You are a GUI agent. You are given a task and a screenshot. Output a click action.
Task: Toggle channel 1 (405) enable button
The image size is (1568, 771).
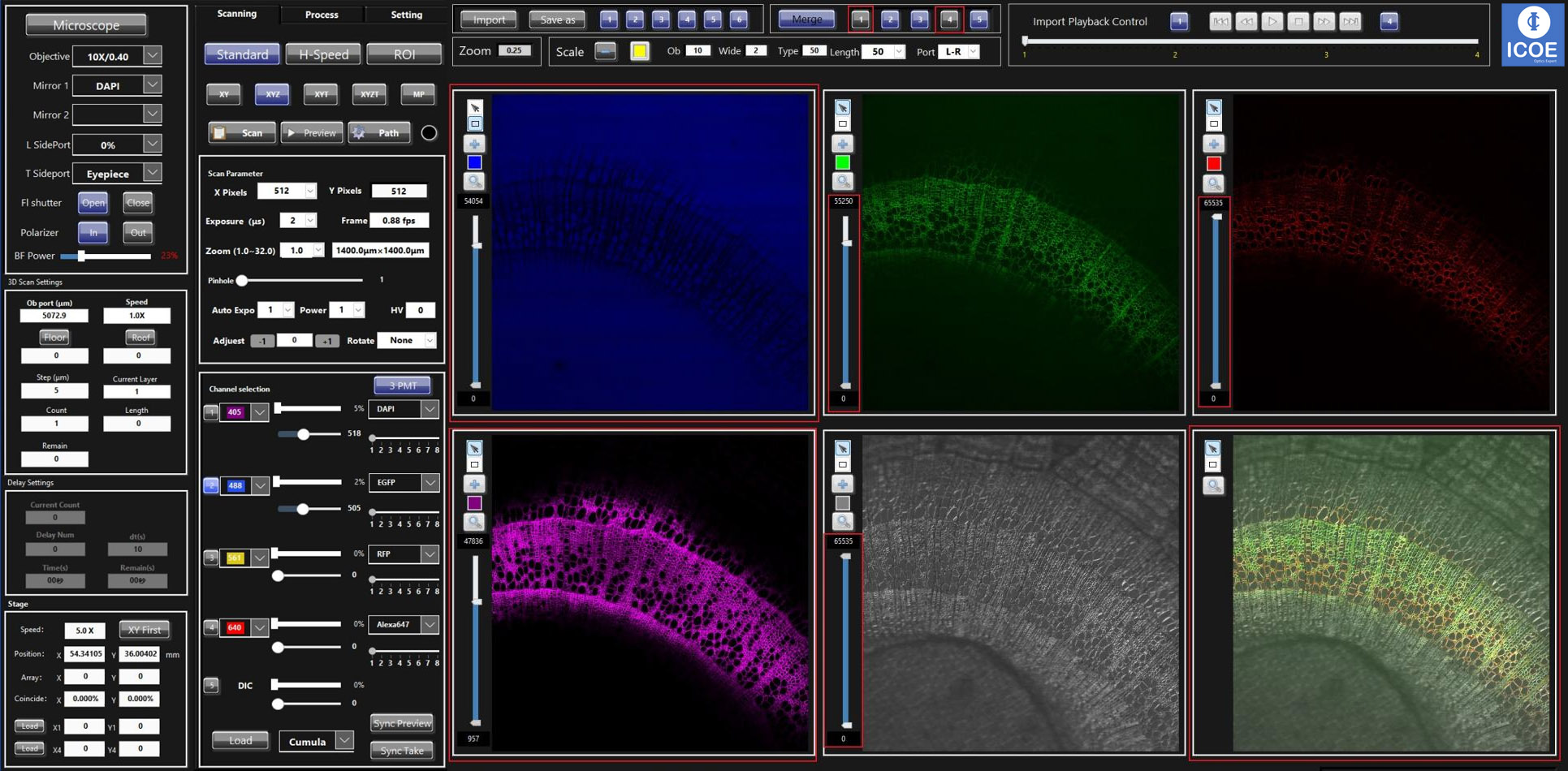[x=211, y=412]
